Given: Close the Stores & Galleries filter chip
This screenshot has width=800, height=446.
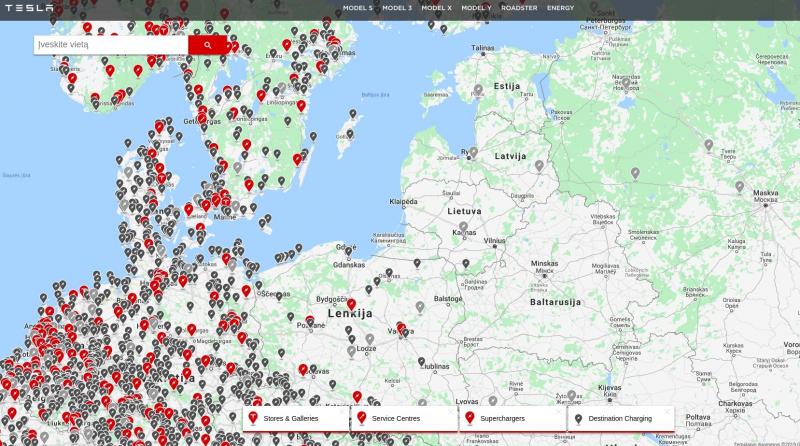Looking at the screenshot, I should click(x=342, y=411).
